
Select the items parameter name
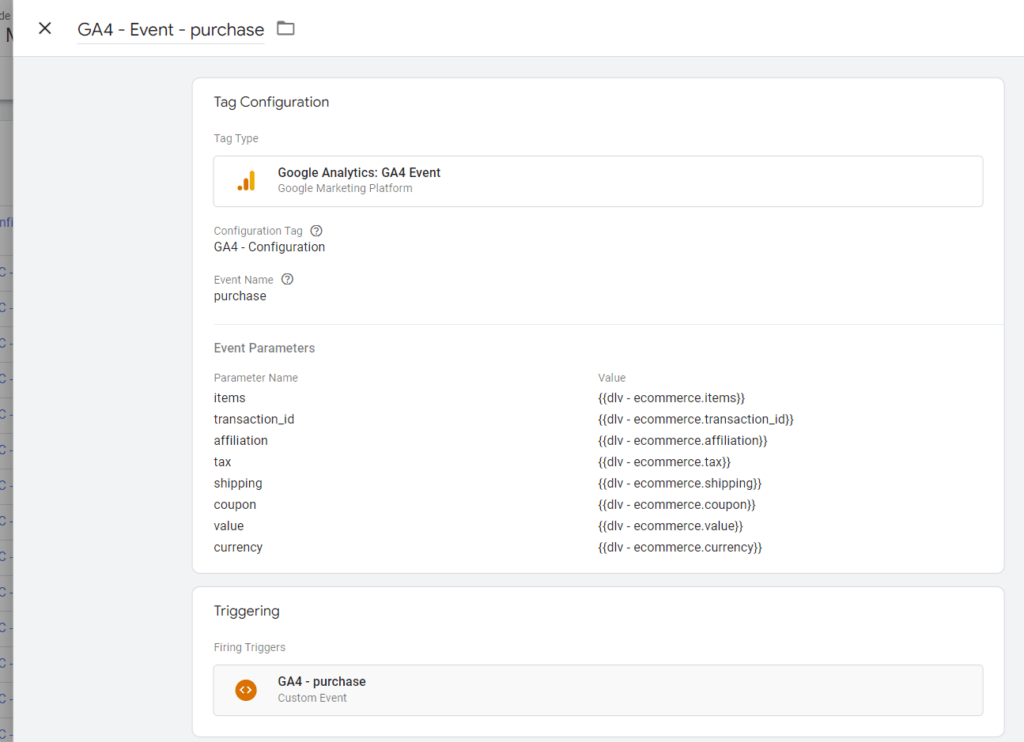(x=229, y=398)
